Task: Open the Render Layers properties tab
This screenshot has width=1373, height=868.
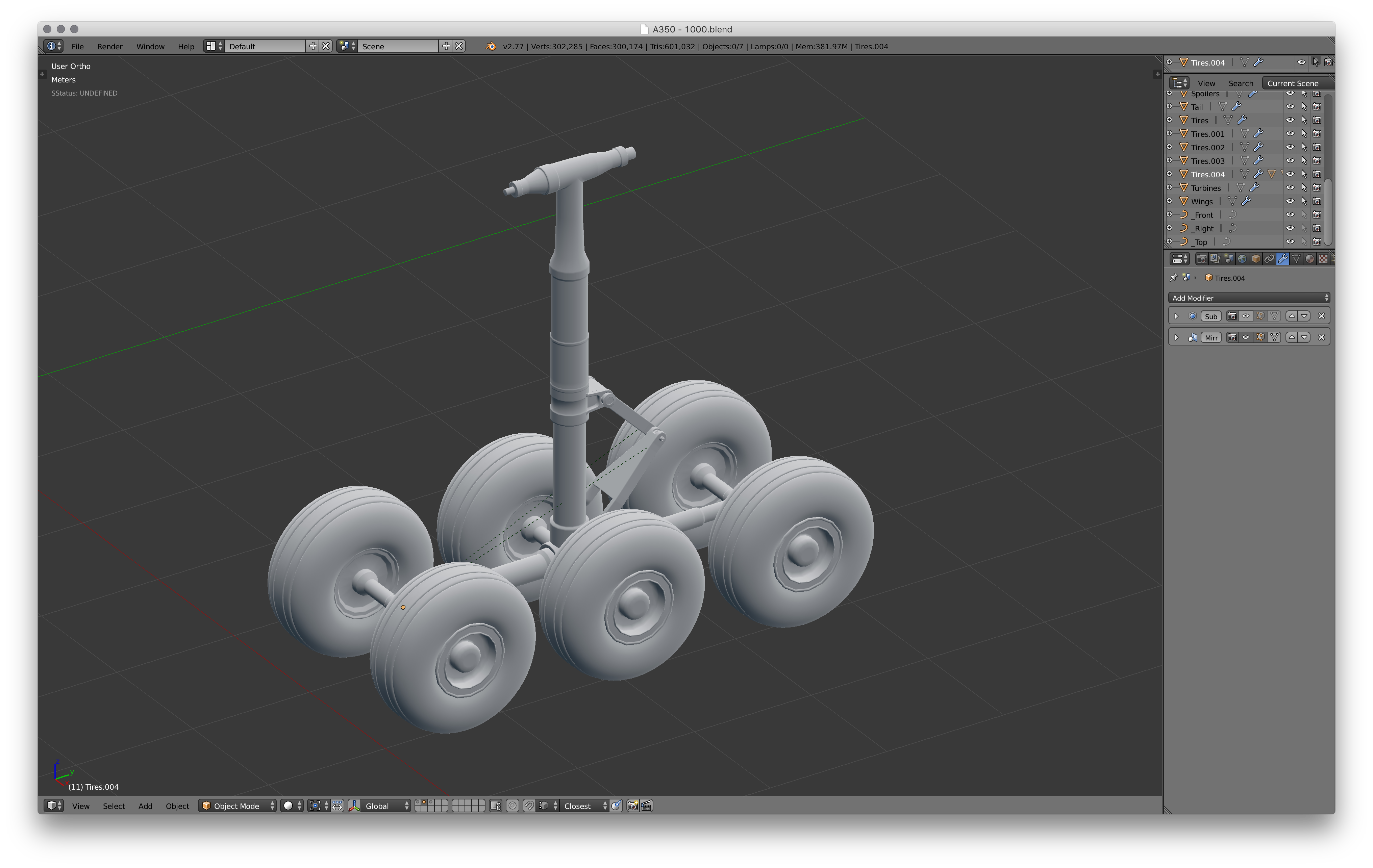Action: click(x=1215, y=259)
